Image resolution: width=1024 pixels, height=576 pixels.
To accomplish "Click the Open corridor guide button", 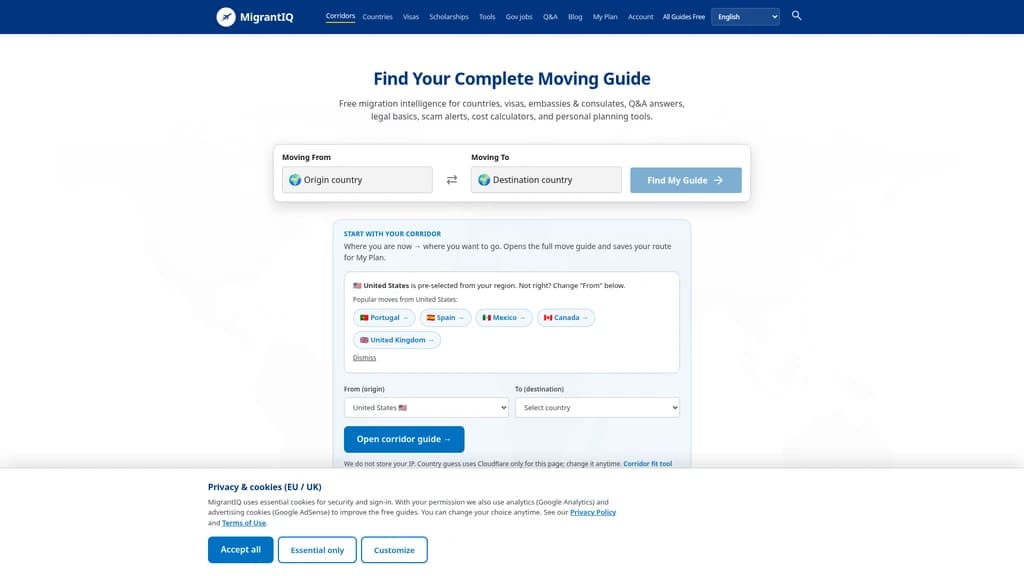I will [404, 440].
